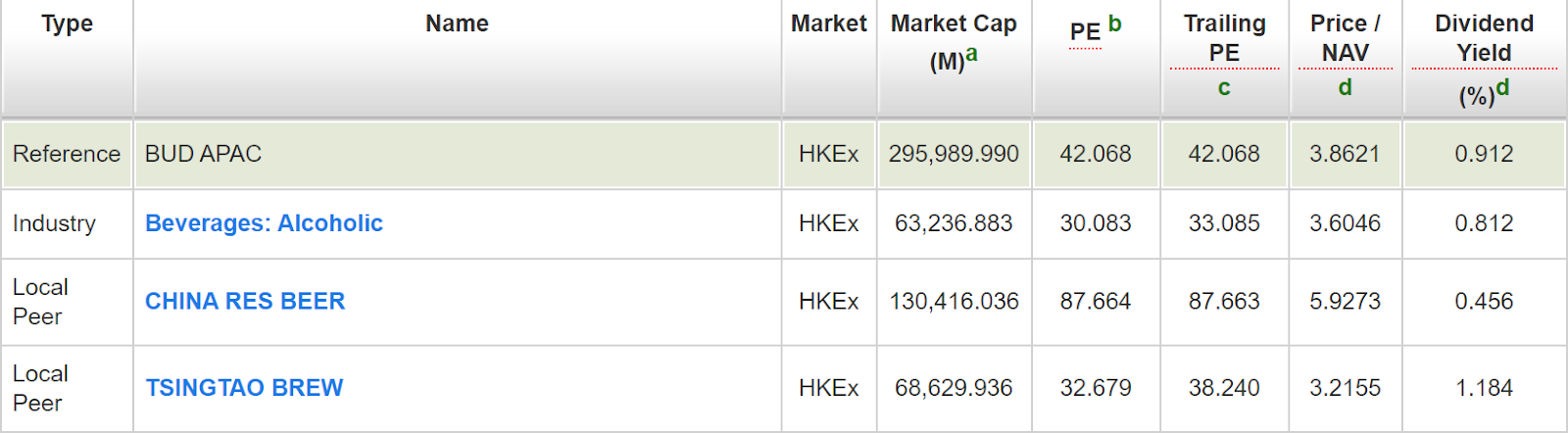Select trailing PE value 38.240

point(1224,388)
